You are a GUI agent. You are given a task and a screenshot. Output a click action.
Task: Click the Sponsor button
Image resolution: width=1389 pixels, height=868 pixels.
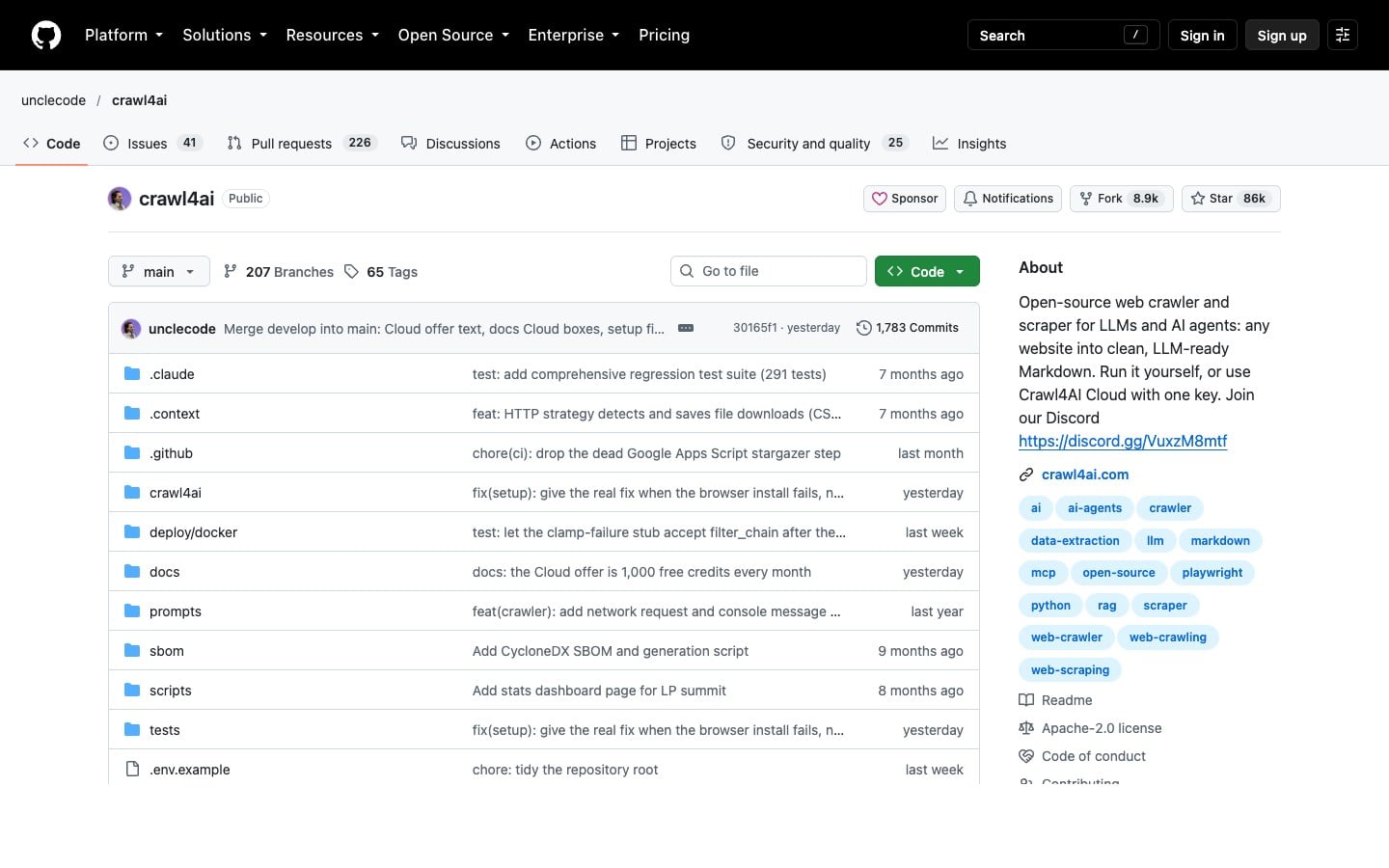[x=905, y=199]
